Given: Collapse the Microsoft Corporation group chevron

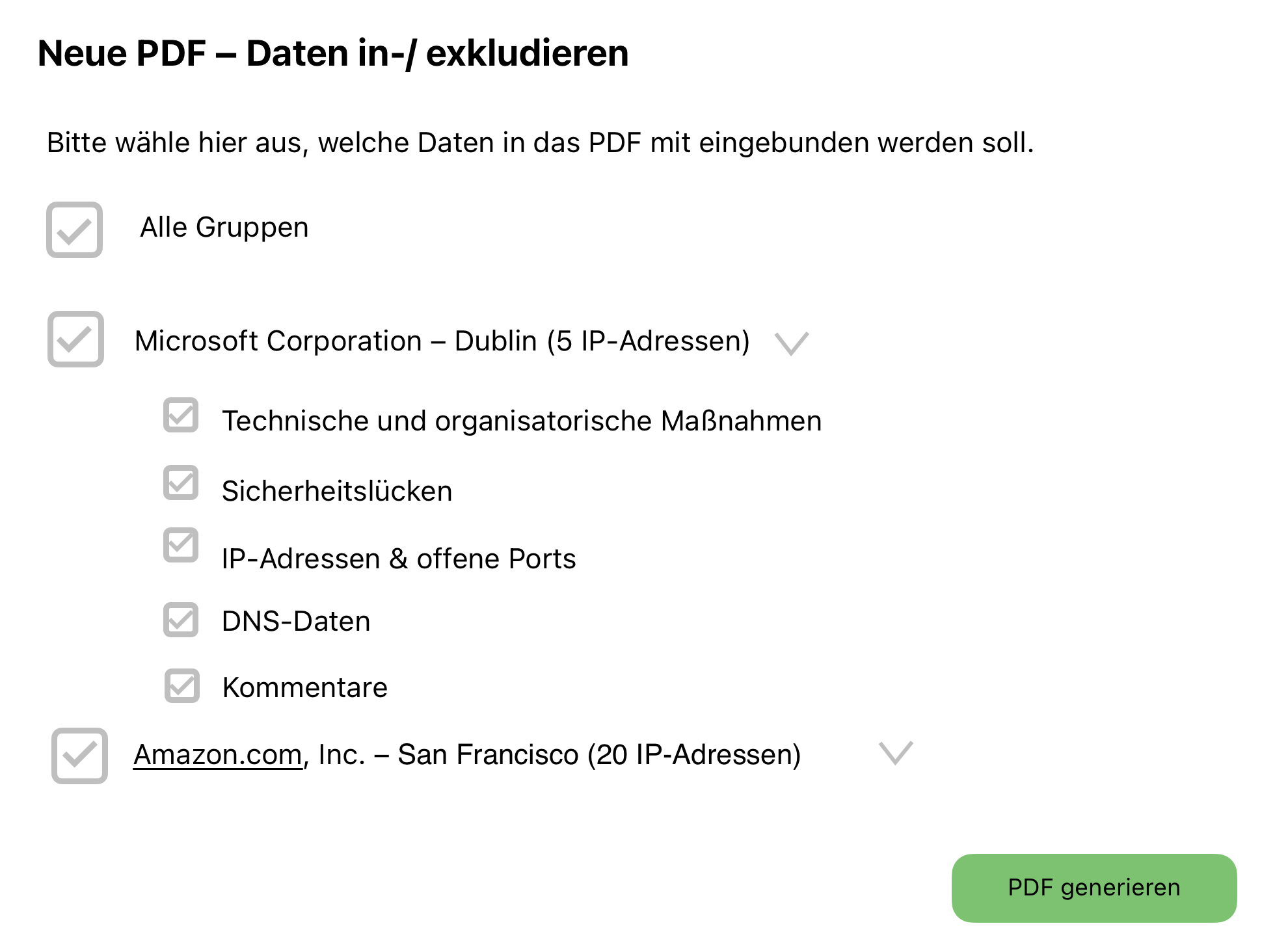Looking at the screenshot, I should click(x=792, y=343).
